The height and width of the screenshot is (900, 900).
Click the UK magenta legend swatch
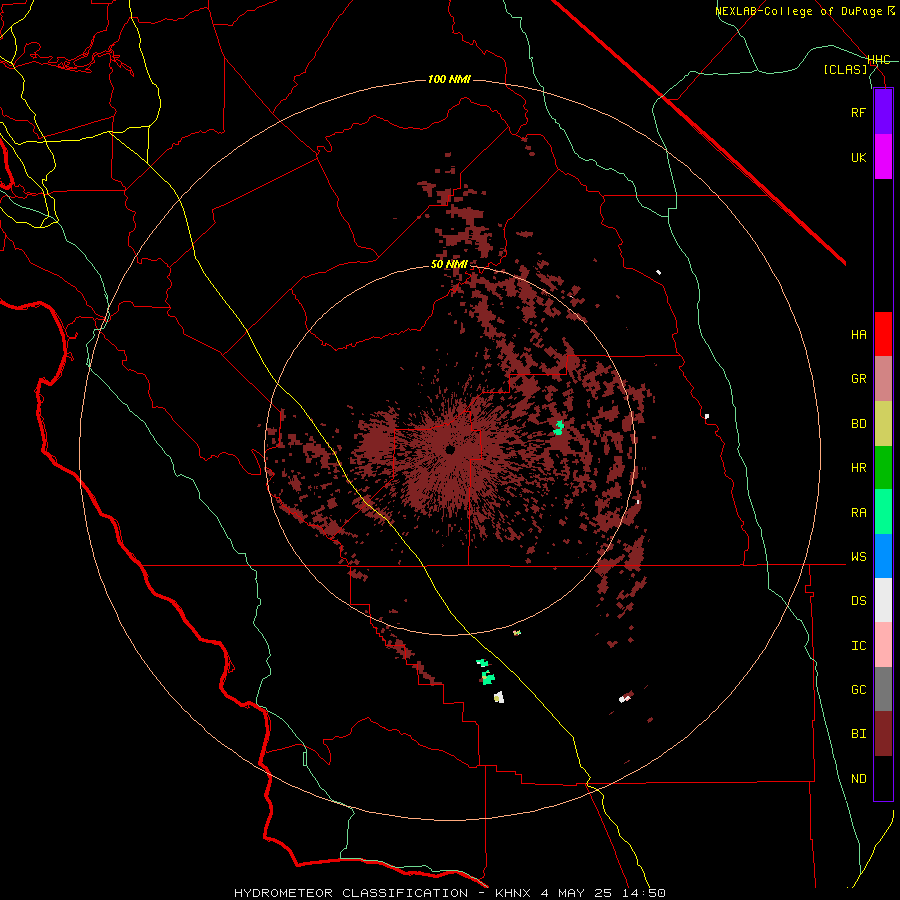click(x=883, y=157)
